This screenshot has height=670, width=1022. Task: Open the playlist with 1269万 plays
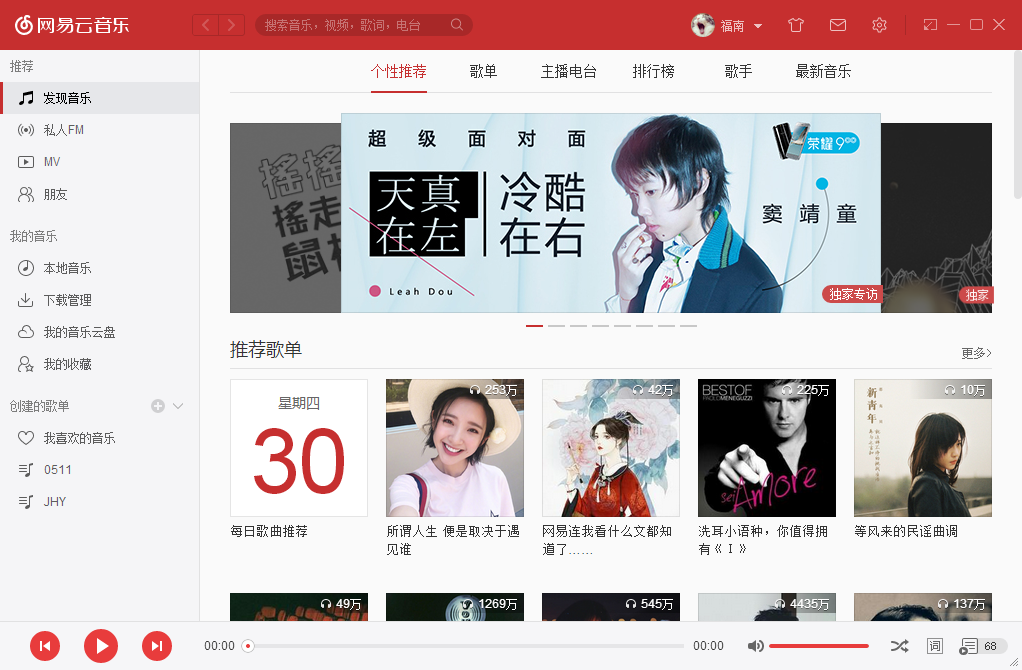(x=455, y=607)
